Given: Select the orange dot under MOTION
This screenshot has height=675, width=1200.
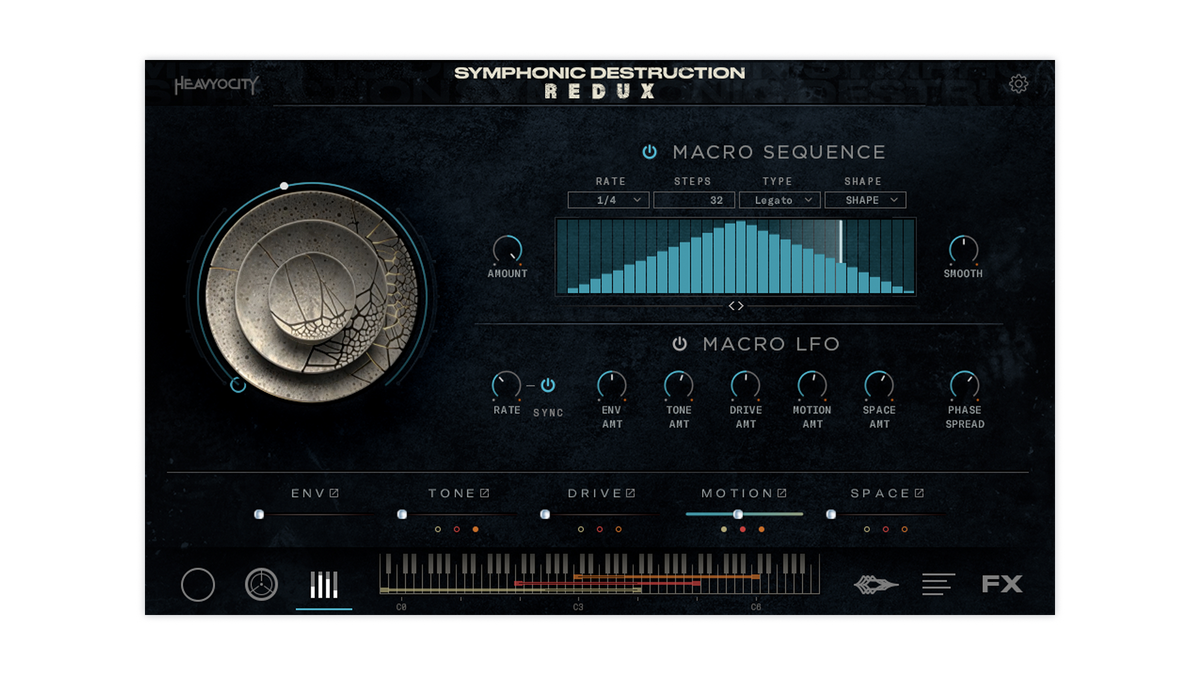Looking at the screenshot, I should pyautogui.click(x=761, y=529).
